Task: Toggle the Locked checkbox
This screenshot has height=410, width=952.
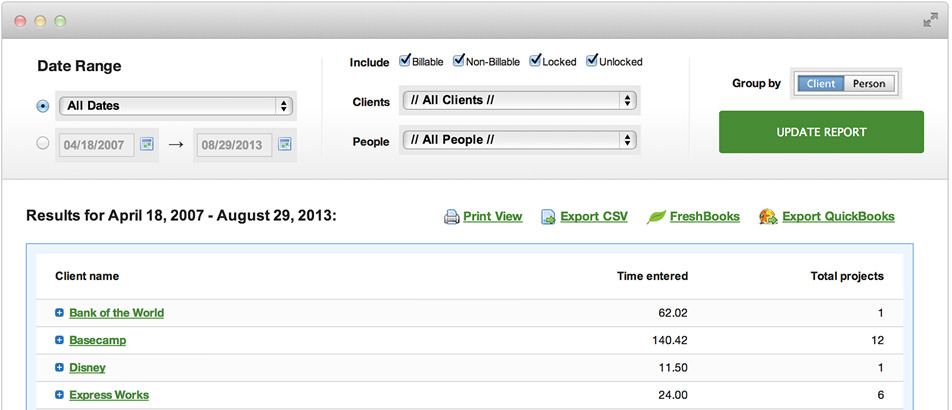Action: click(535, 60)
